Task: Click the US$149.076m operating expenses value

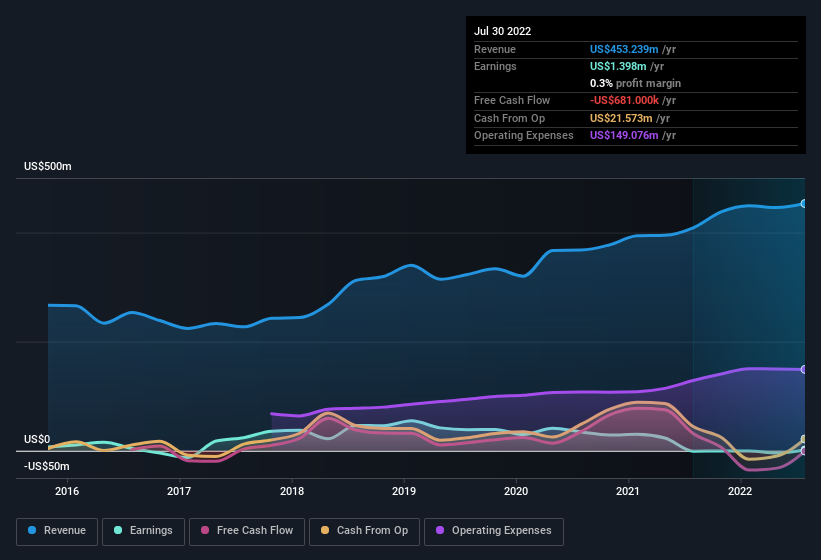Action: click(625, 135)
